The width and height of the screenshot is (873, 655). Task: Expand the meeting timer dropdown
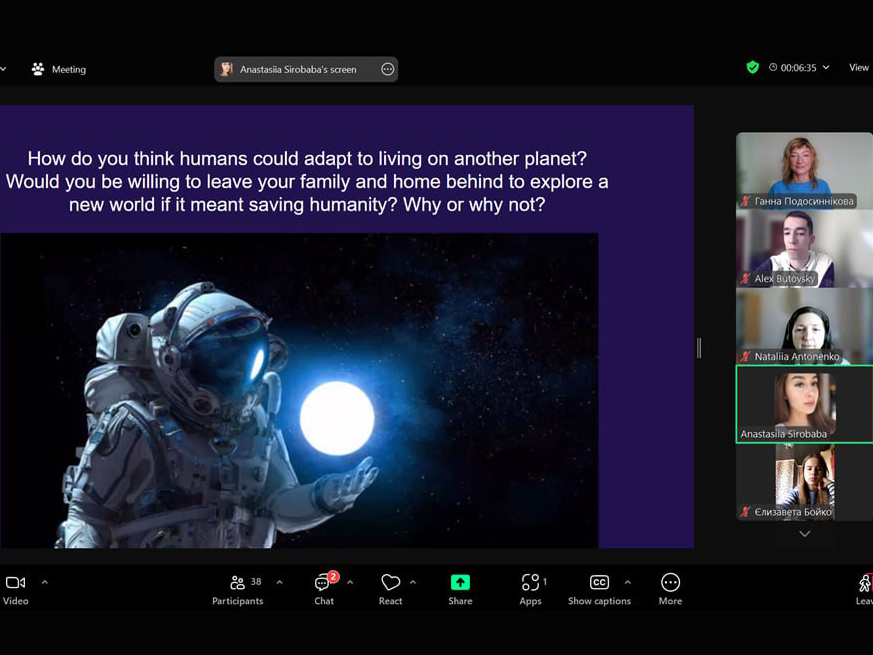click(826, 68)
